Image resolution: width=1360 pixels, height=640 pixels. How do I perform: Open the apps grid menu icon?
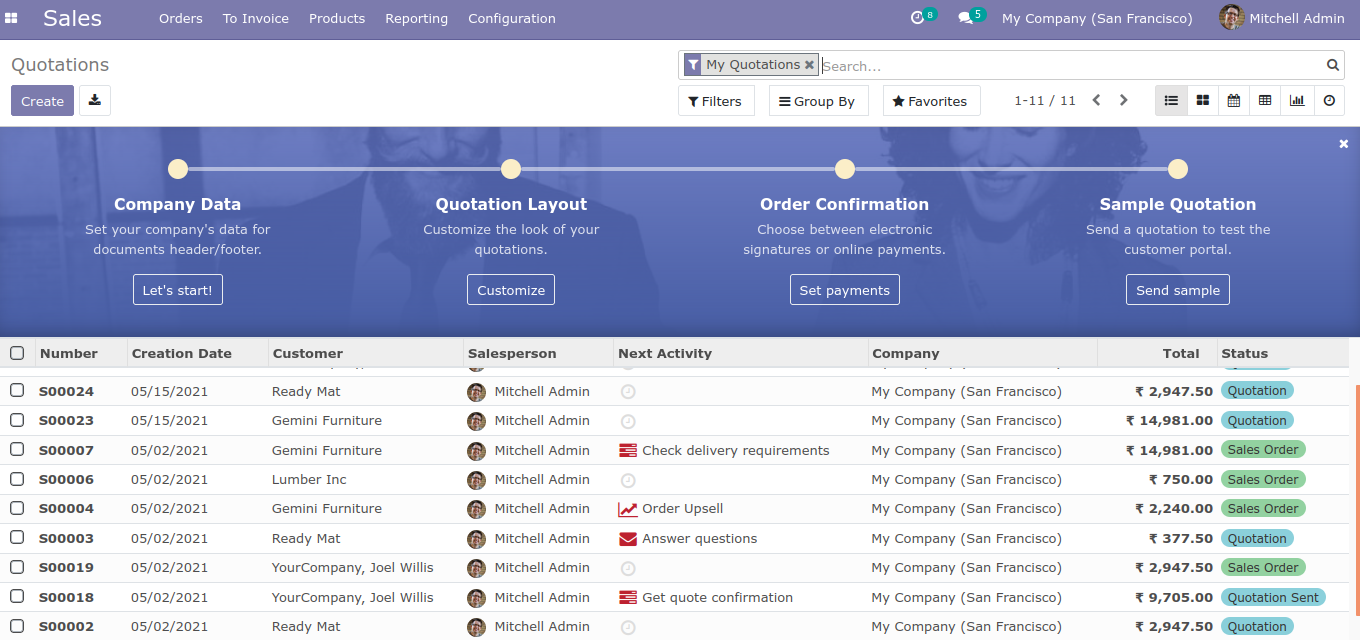12,18
